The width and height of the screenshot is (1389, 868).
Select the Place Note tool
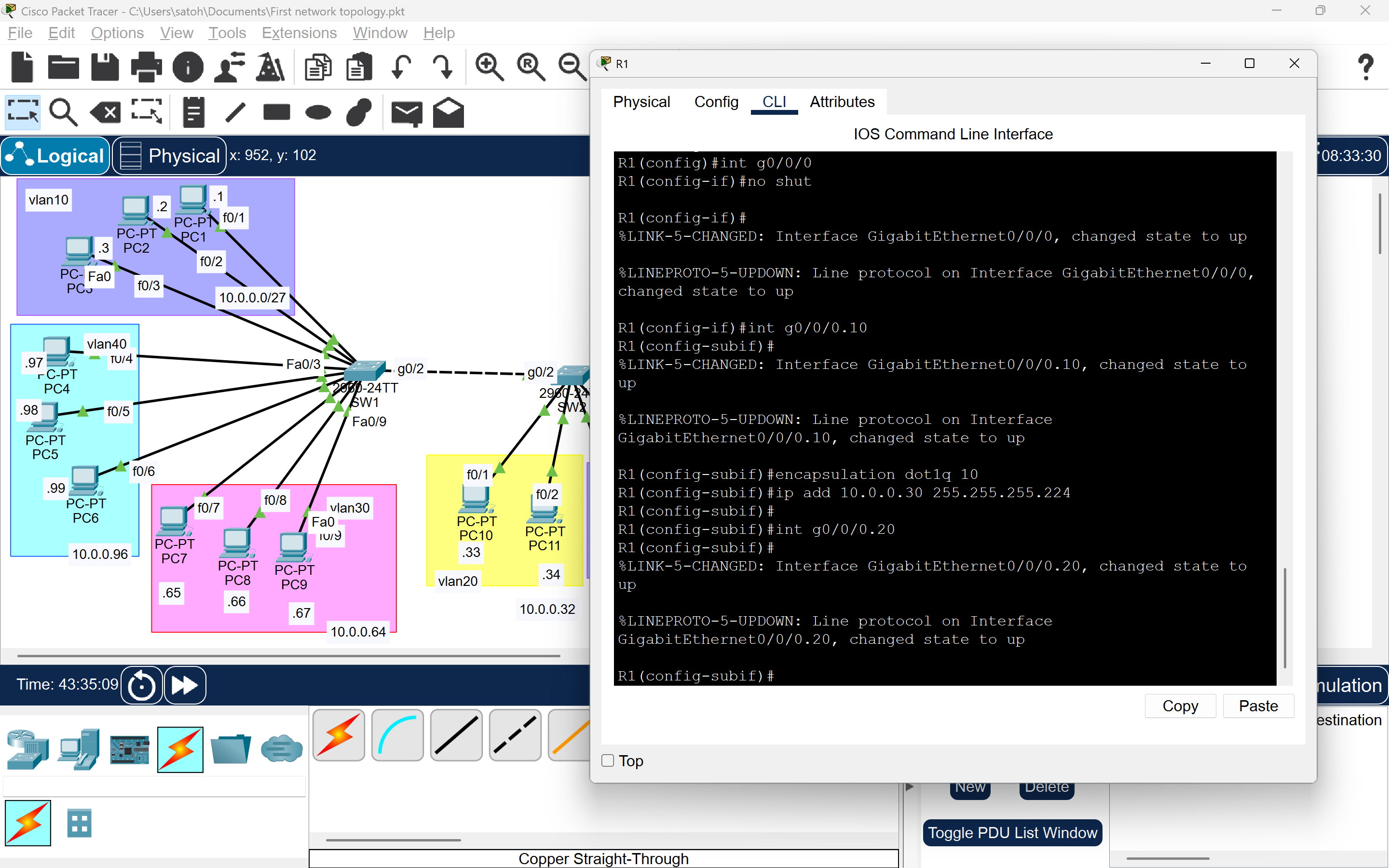click(x=193, y=112)
